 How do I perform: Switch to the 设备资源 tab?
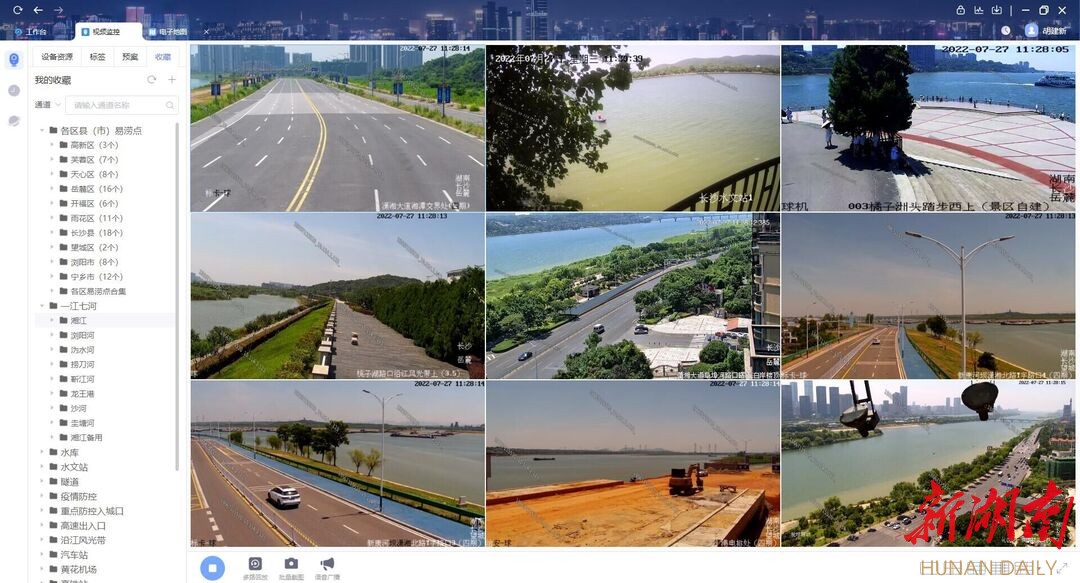click(57, 57)
